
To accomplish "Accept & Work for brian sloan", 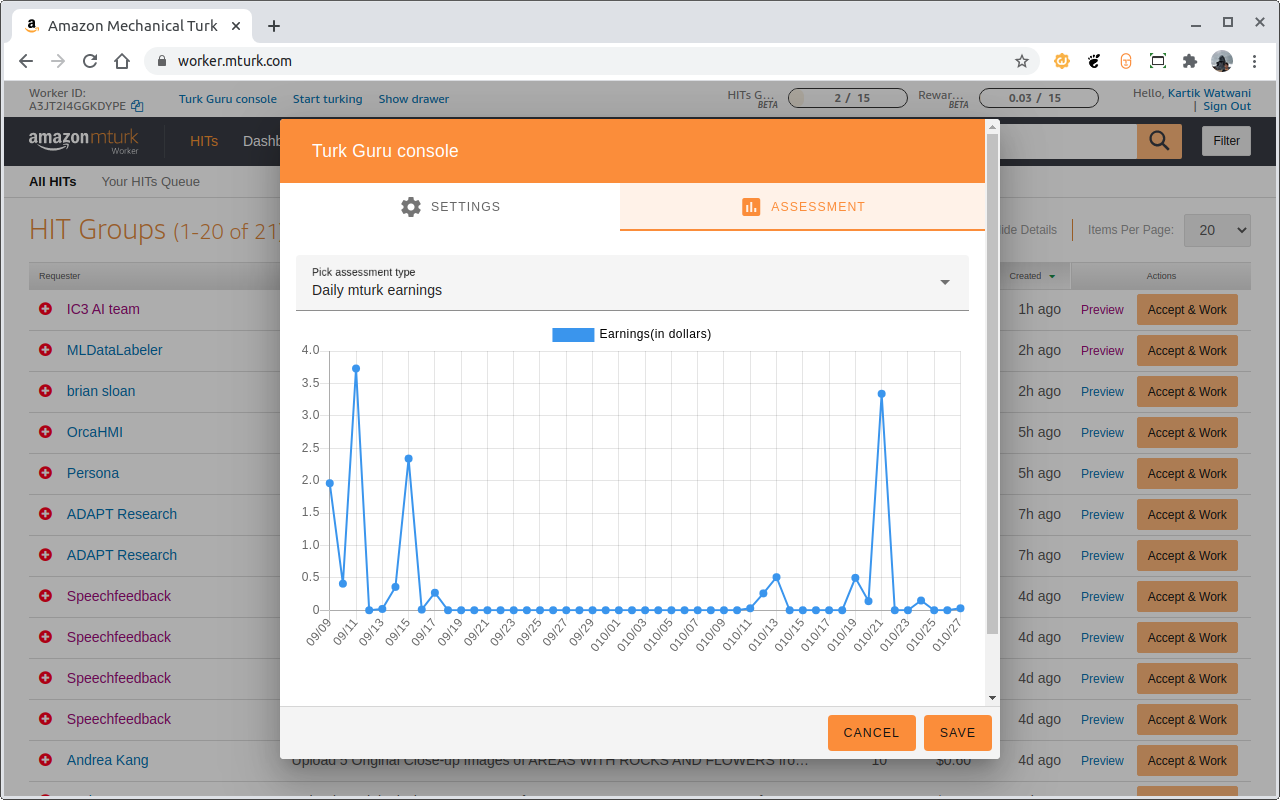I will (x=1187, y=392).
